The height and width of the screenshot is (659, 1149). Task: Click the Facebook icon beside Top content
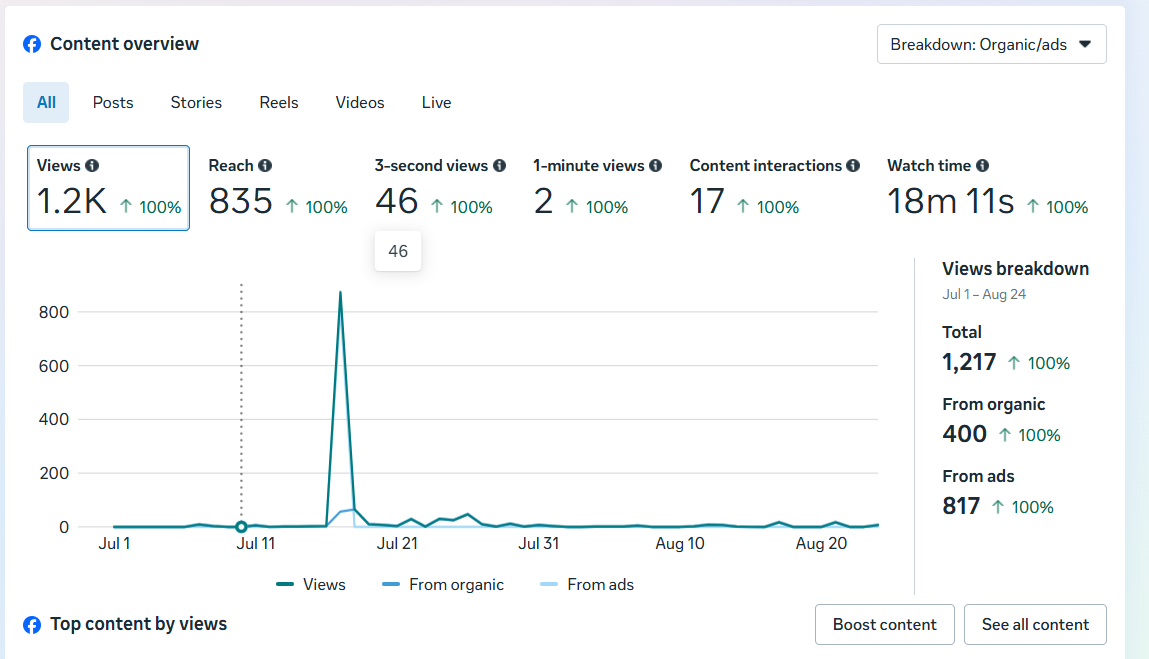coord(31,624)
